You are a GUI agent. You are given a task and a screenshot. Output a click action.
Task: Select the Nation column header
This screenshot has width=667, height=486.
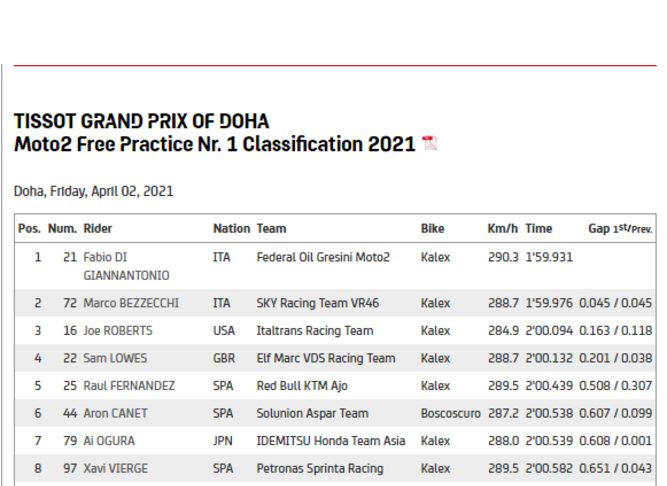pos(231,229)
